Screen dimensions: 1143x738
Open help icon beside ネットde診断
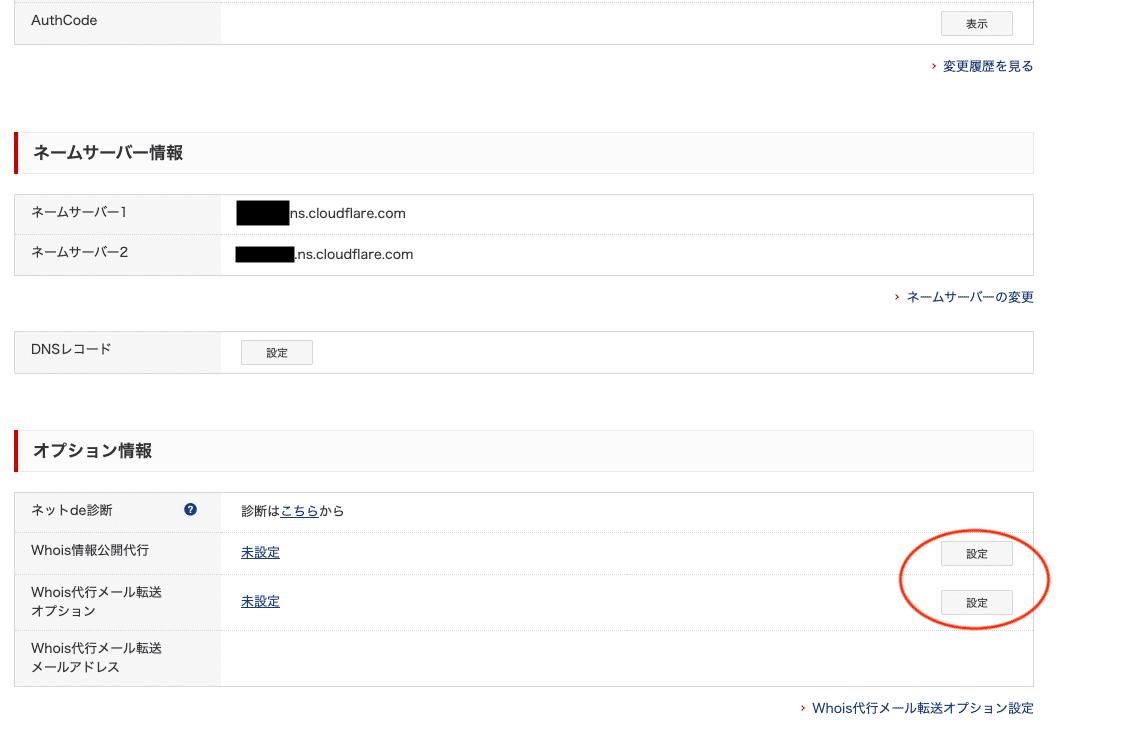[x=190, y=510]
